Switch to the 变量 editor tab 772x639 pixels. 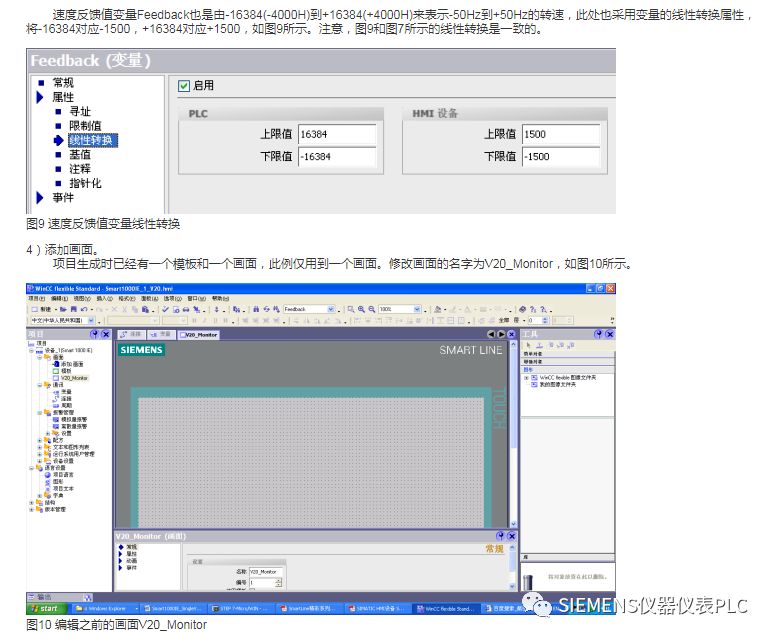click(x=161, y=334)
